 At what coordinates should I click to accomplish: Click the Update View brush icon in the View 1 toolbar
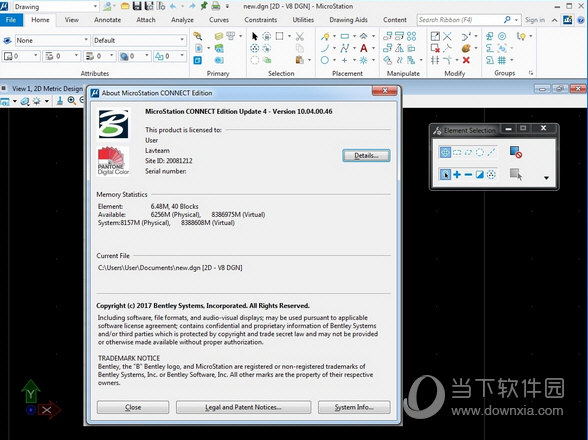[x=60, y=101]
